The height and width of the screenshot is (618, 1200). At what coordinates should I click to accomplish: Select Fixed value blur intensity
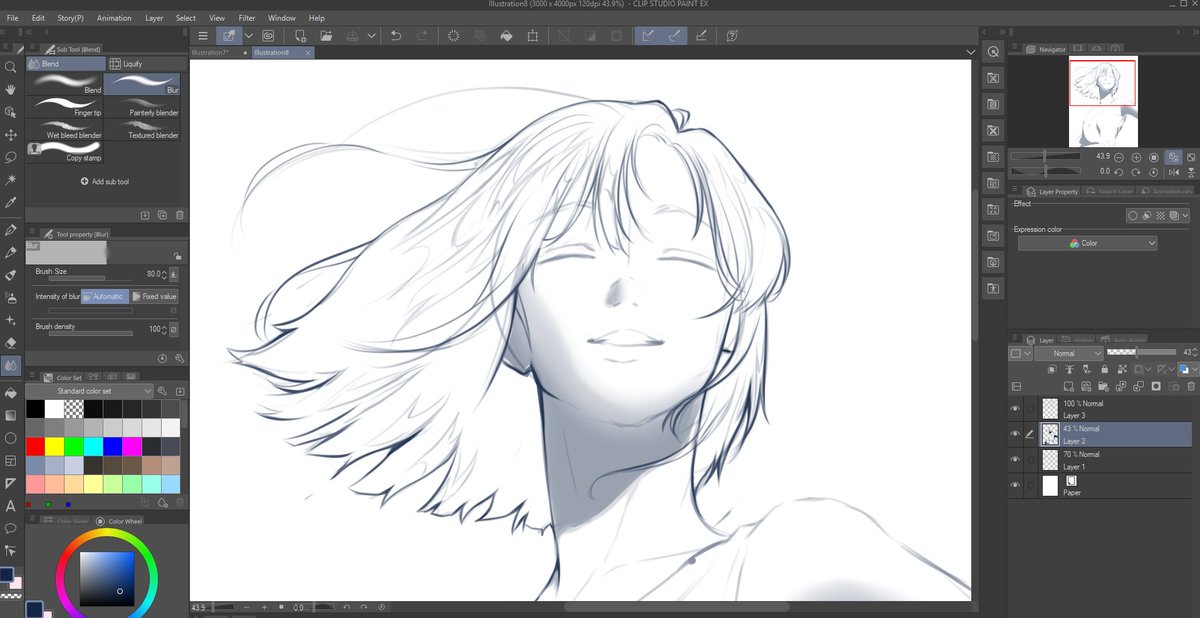pyautogui.click(x=155, y=296)
